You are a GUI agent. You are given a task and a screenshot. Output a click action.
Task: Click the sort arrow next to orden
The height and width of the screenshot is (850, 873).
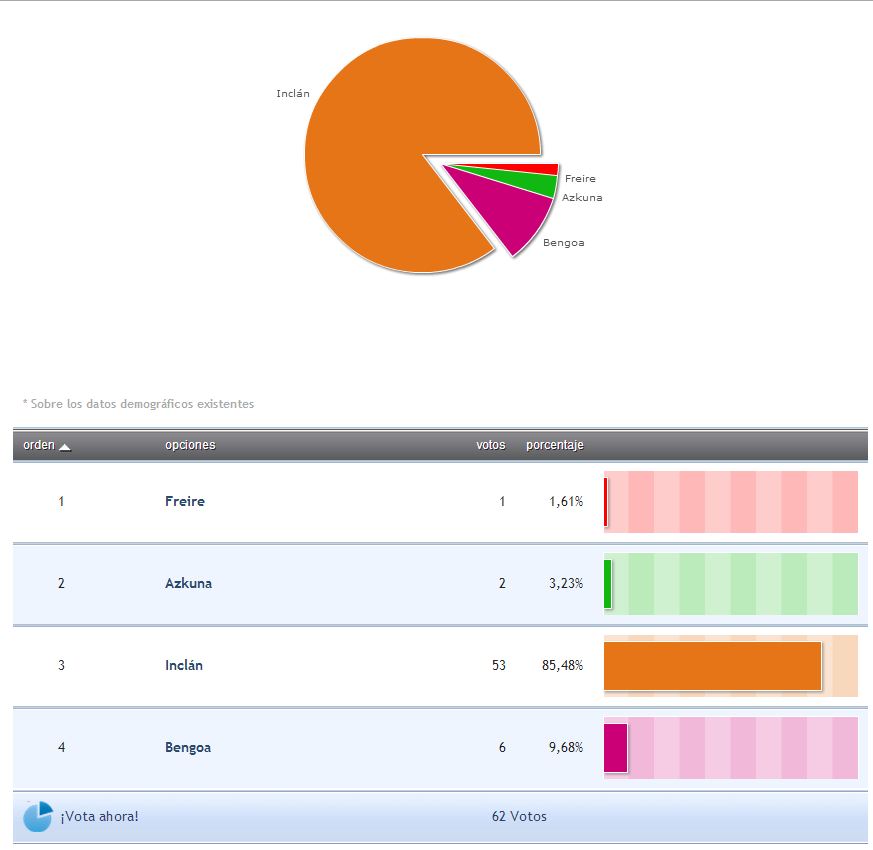coord(65,446)
